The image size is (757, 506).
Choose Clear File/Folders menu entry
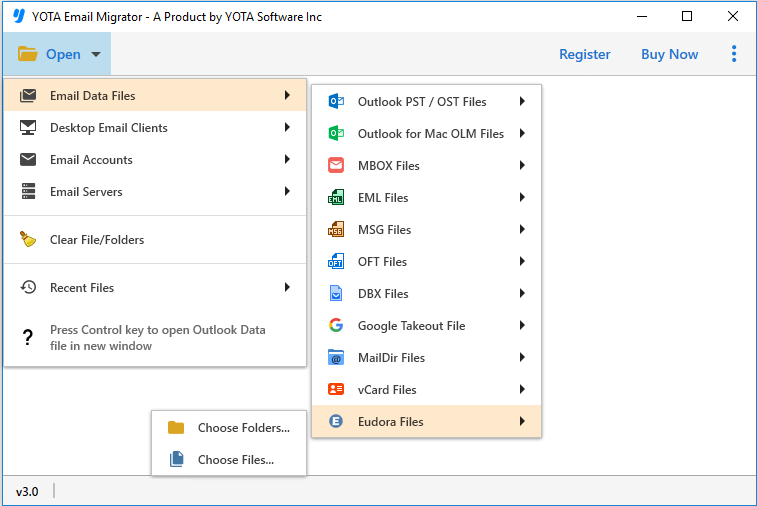155,239
